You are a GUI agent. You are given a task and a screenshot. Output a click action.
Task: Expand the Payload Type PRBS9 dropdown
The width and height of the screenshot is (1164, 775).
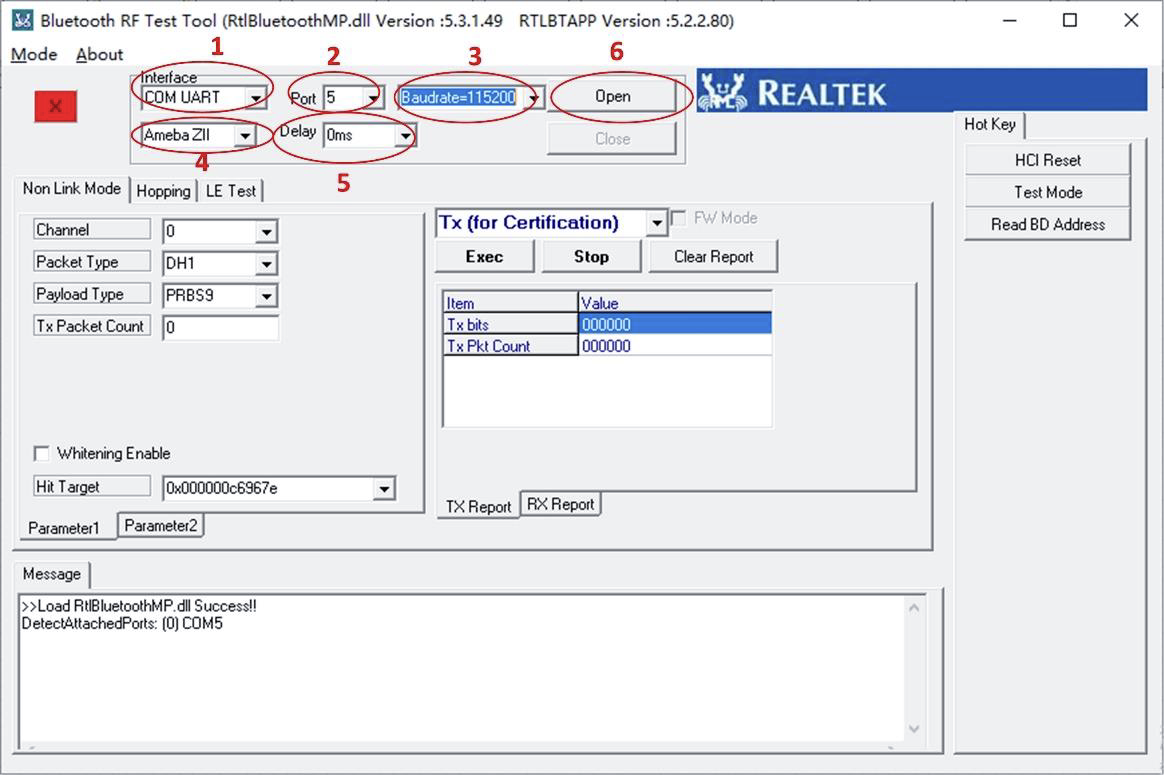tap(267, 296)
